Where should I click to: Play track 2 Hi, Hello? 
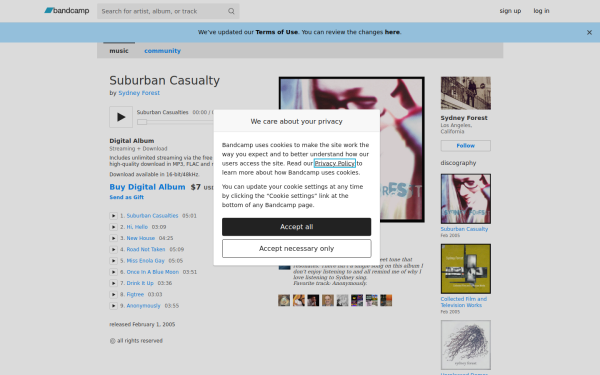pyautogui.click(x=113, y=227)
